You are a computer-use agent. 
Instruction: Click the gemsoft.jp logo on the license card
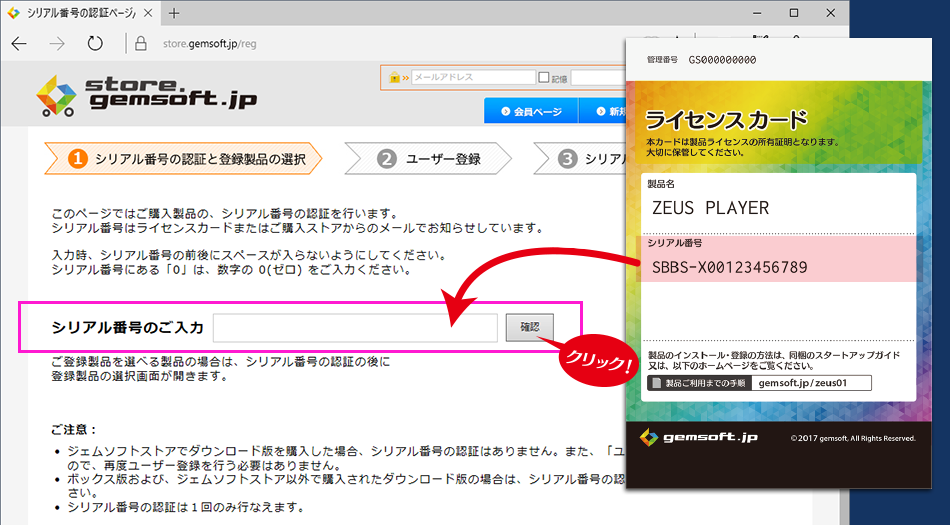[687, 437]
